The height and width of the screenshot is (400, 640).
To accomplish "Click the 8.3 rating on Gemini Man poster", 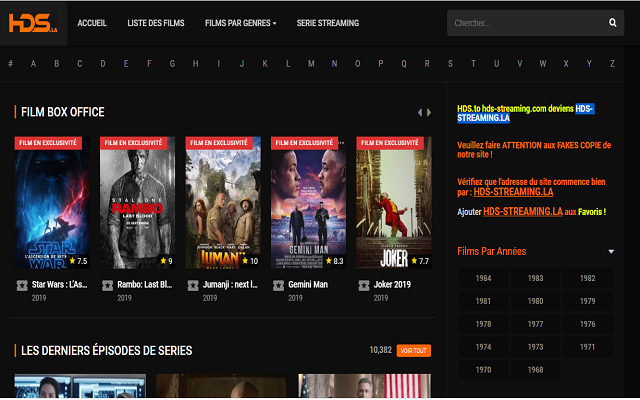I will [335, 261].
